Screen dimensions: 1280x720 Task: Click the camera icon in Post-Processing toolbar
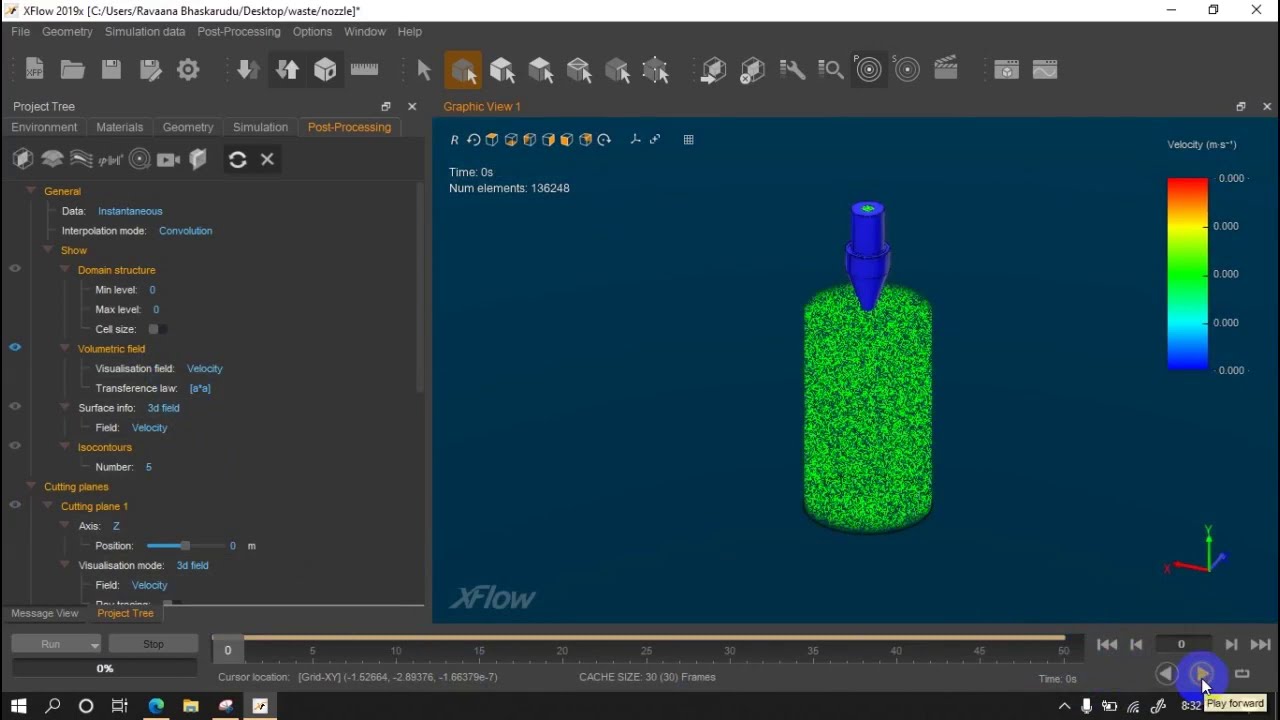pos(168,159)
